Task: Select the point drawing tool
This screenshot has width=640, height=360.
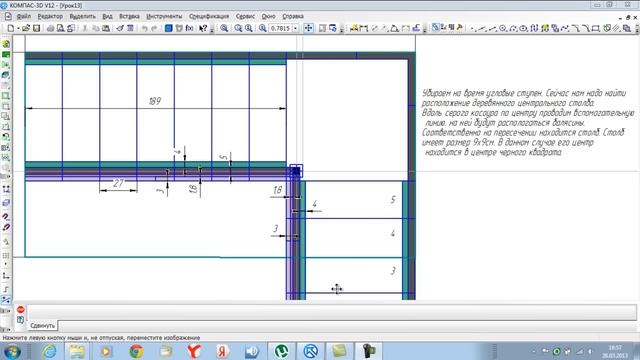Action: point(472,28)
